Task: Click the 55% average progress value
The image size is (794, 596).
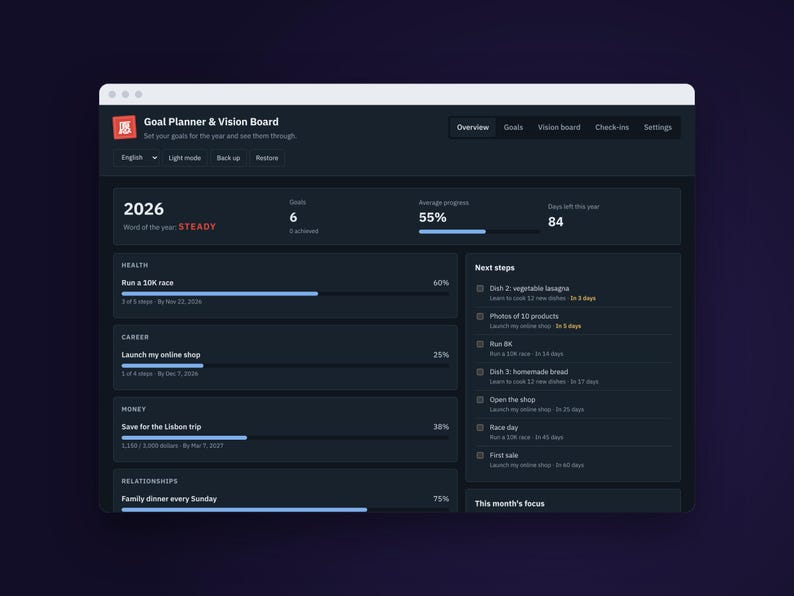Action: pyautogui.click(x=432, y=218)
